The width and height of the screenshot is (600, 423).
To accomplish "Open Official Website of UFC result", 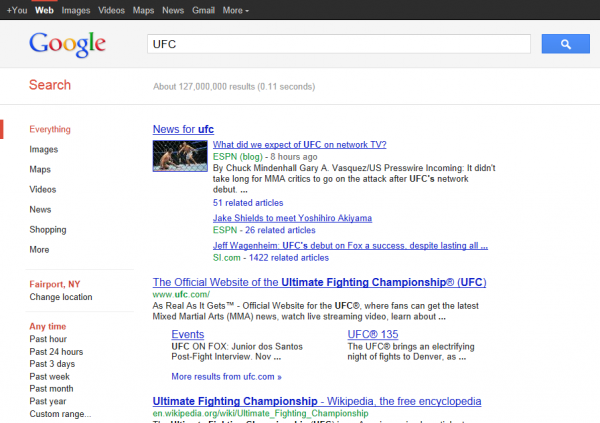I will (x=318, y=282).
